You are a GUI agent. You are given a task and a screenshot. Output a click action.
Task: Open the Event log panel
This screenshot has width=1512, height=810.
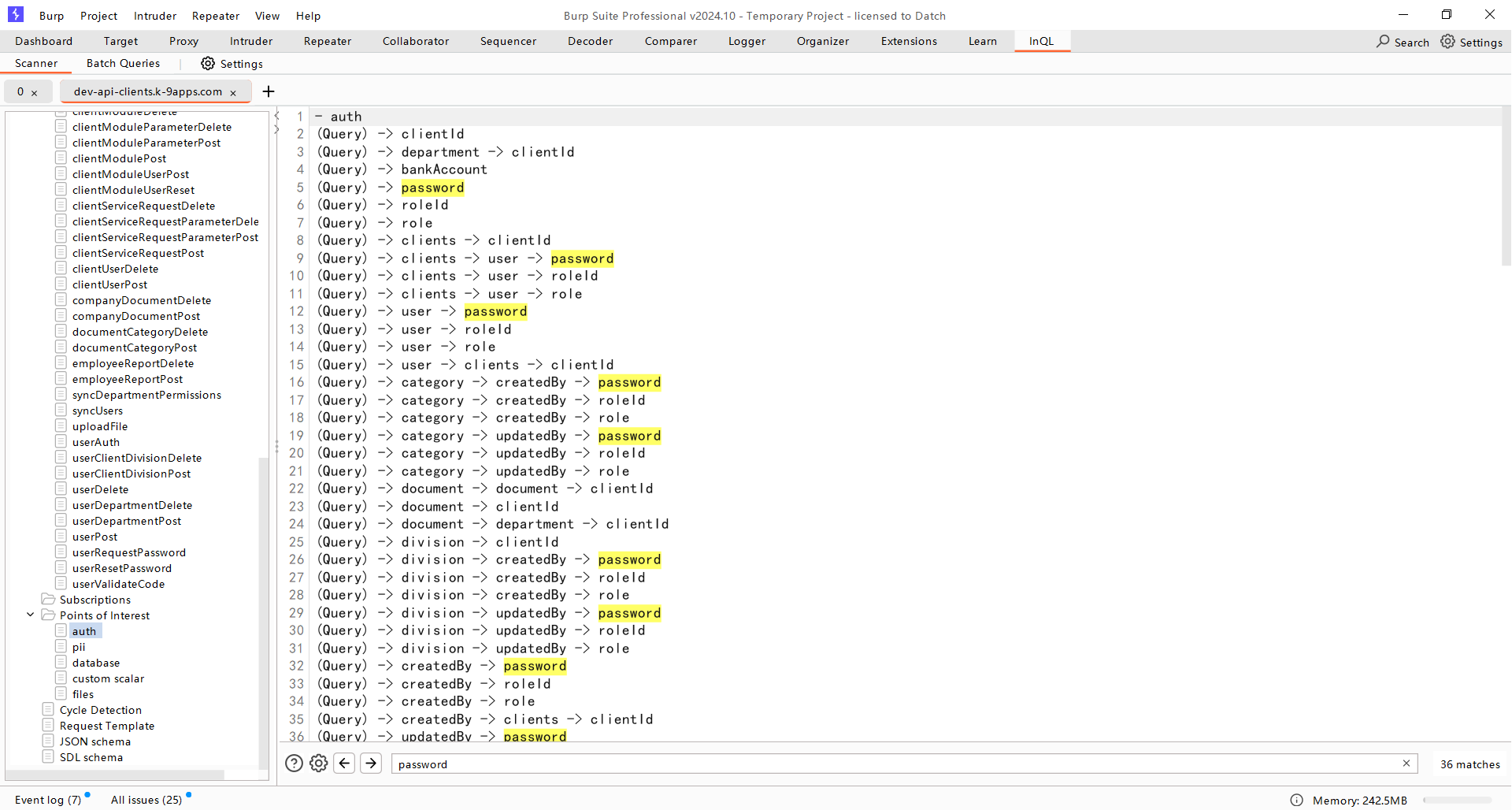pyautogui.click(x=47, y=800)
